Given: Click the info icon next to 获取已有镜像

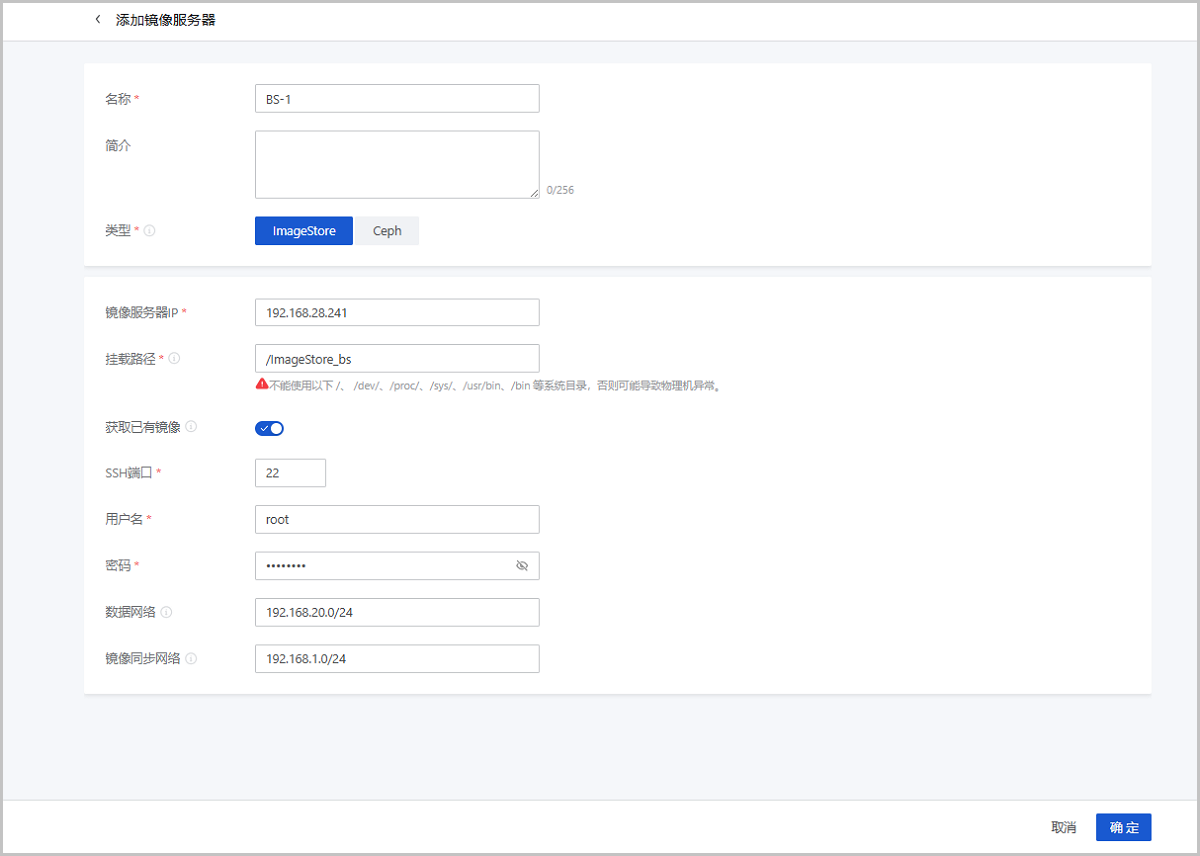Looking at the screenshot, I should point(191,427).
